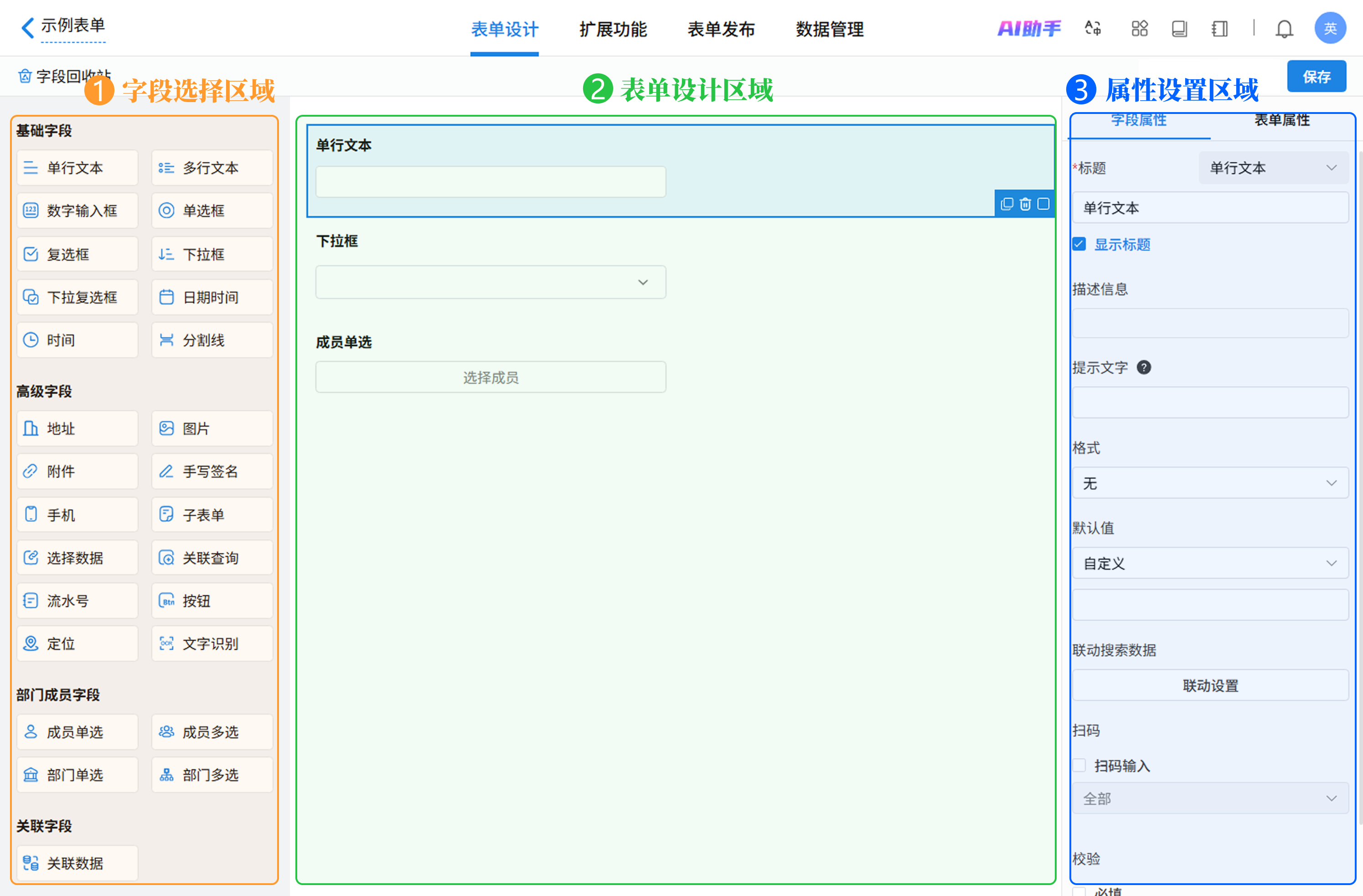
Task: Click the back arrow beside 示例表单
Action: coord(27,27)
